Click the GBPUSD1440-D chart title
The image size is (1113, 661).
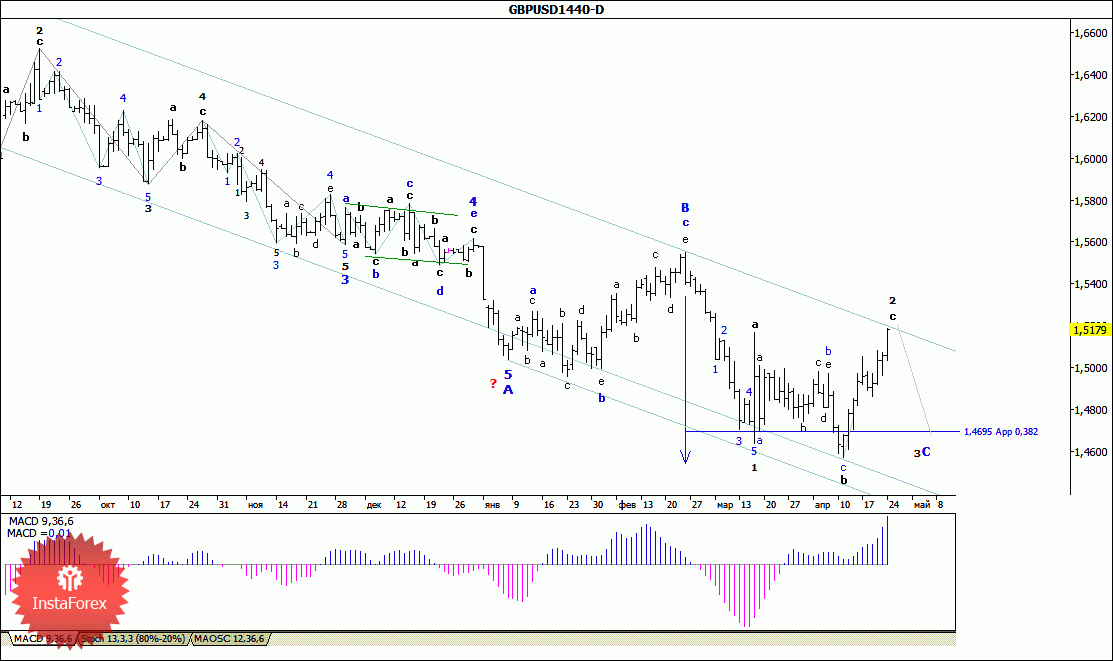556,9
